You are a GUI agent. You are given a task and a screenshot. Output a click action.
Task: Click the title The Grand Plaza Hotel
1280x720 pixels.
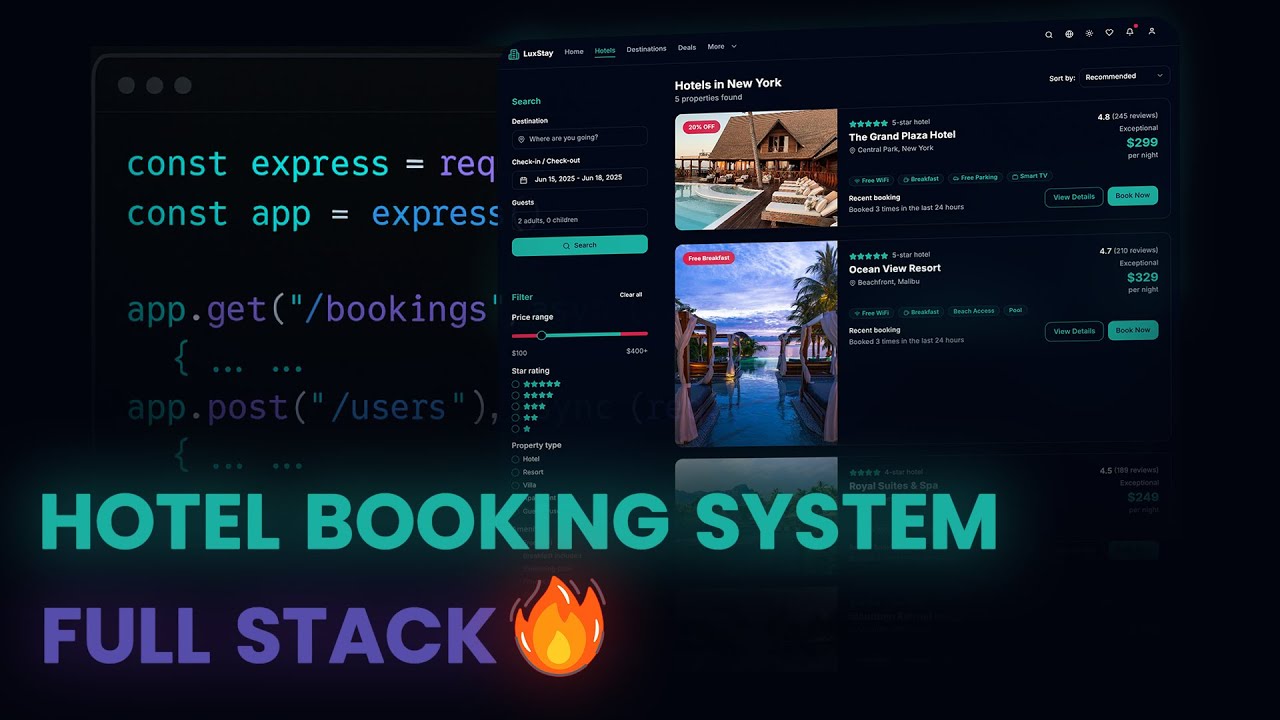point(902,135)
